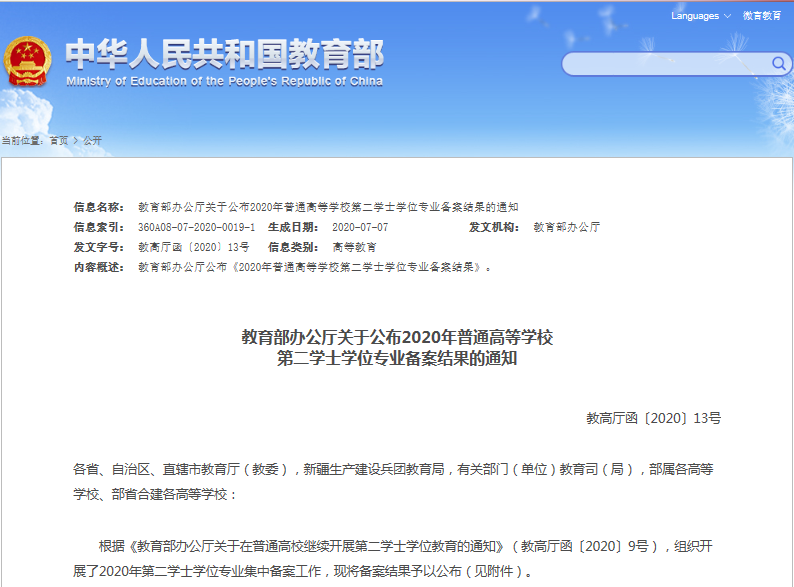Click the 教高厅函〔2020〕13号 line below the headline

(x=653, y=419)
